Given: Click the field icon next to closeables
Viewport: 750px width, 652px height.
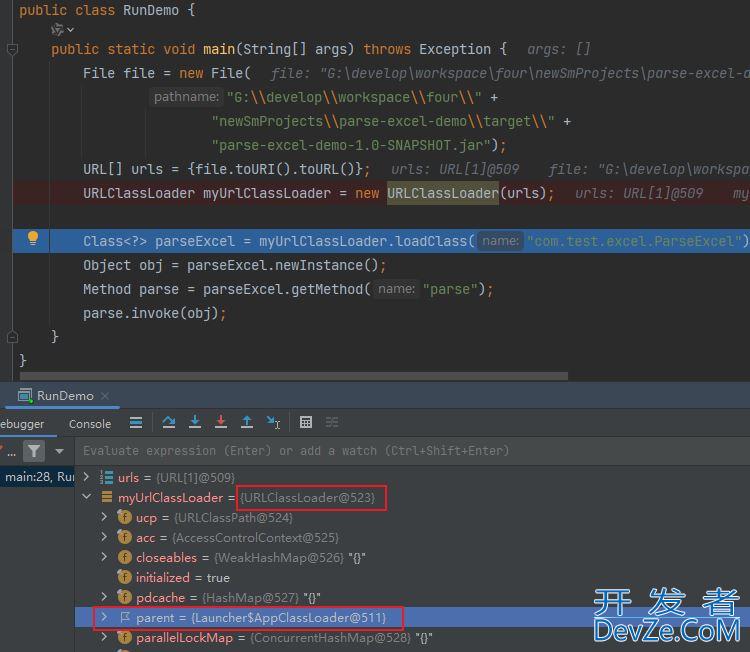Looking at the screenshot, I should [124, 557].
